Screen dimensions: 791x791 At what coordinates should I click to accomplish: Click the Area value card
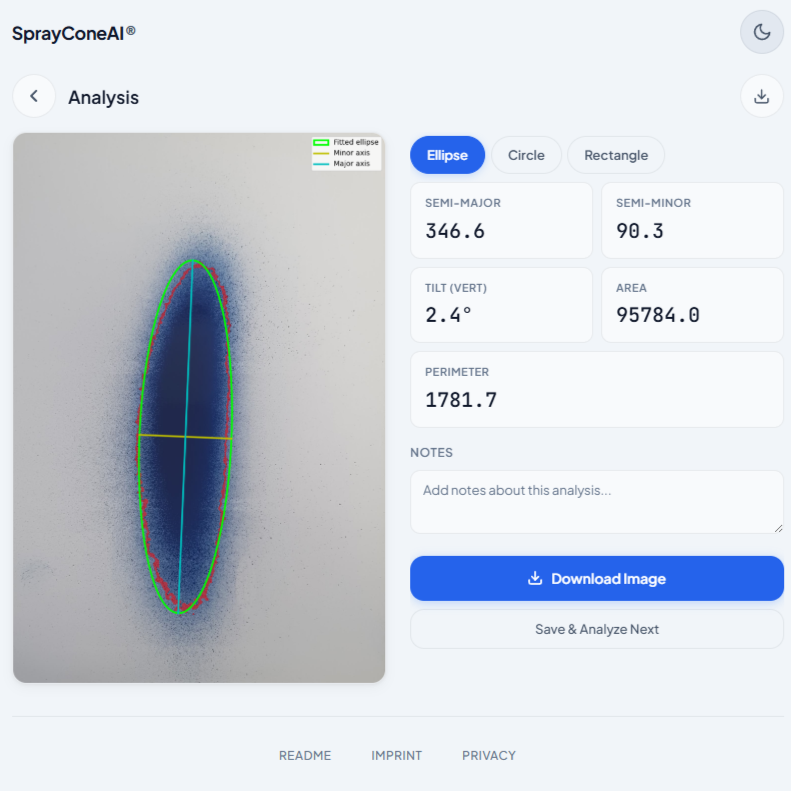point(692,305)
